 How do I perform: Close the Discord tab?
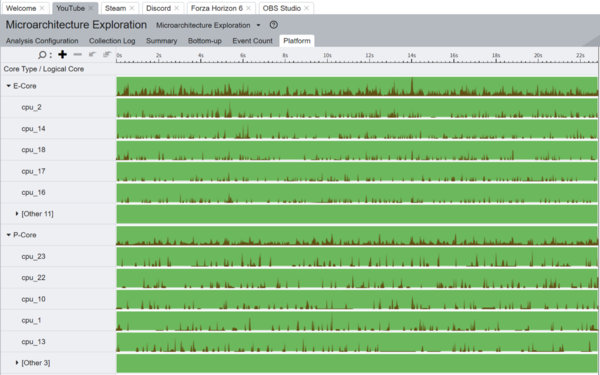176,8
